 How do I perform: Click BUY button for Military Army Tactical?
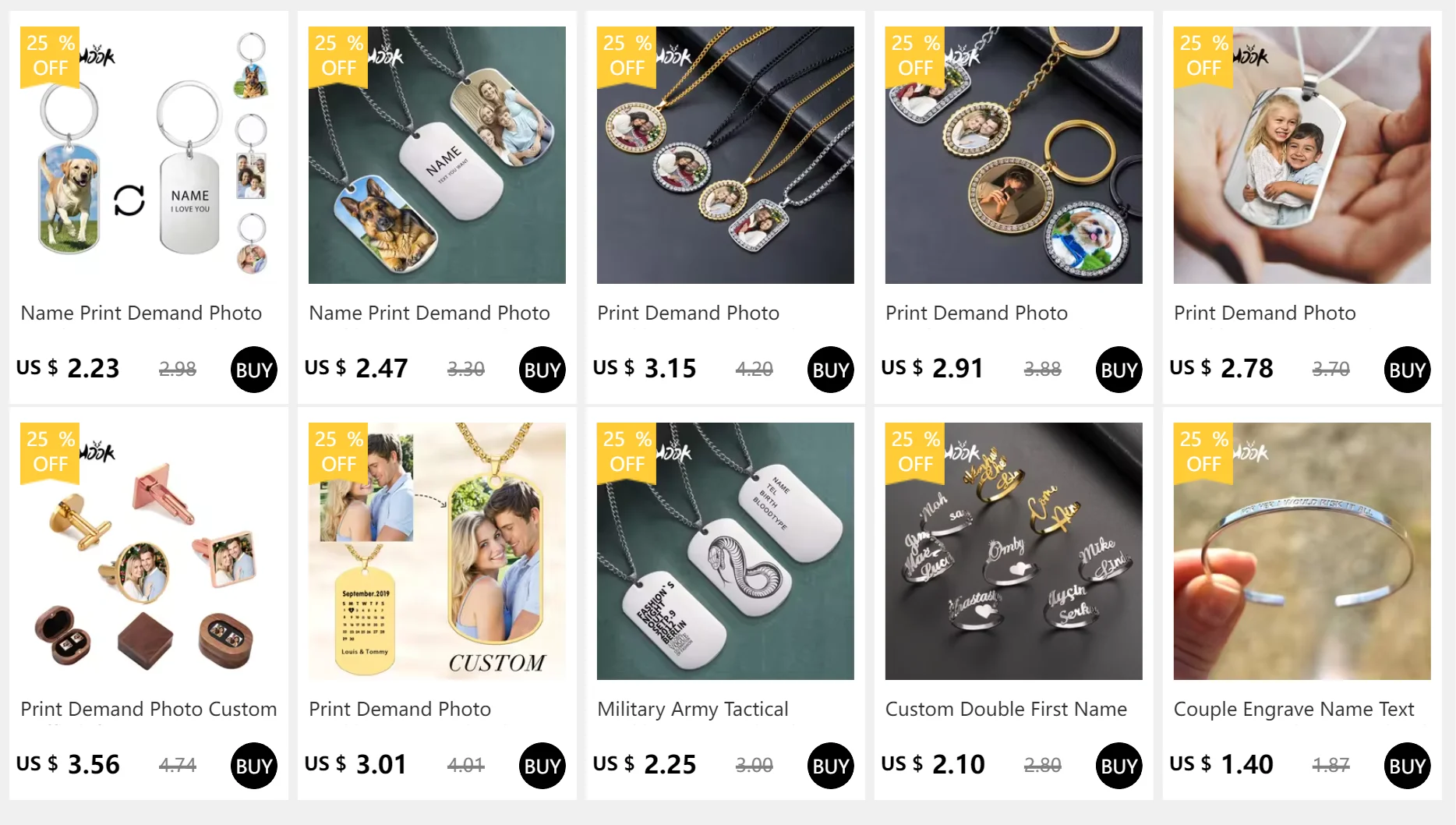831,766
